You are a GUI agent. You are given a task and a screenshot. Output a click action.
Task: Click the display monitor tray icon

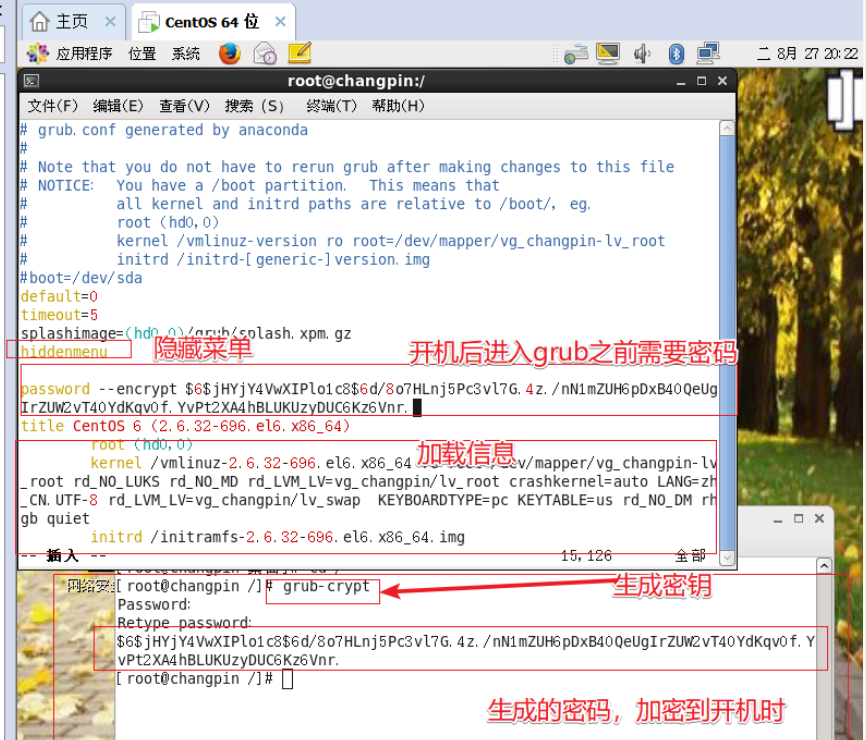click(x=608, y=54)
